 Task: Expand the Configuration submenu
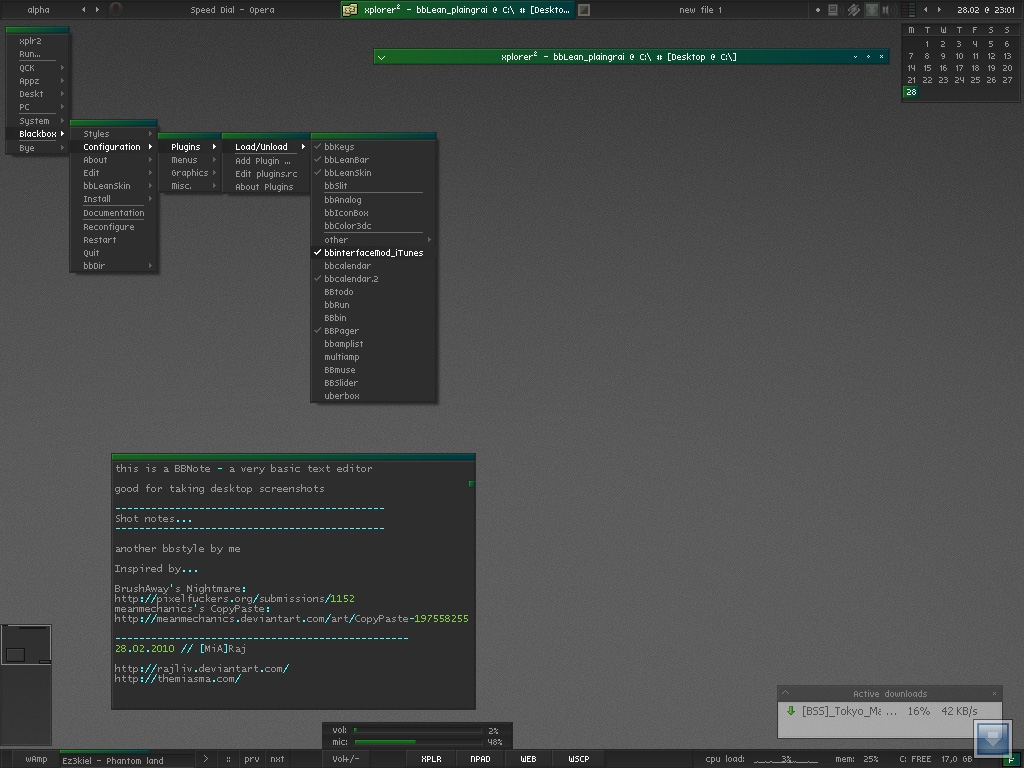pyautogui.click(x=114, y=147)
